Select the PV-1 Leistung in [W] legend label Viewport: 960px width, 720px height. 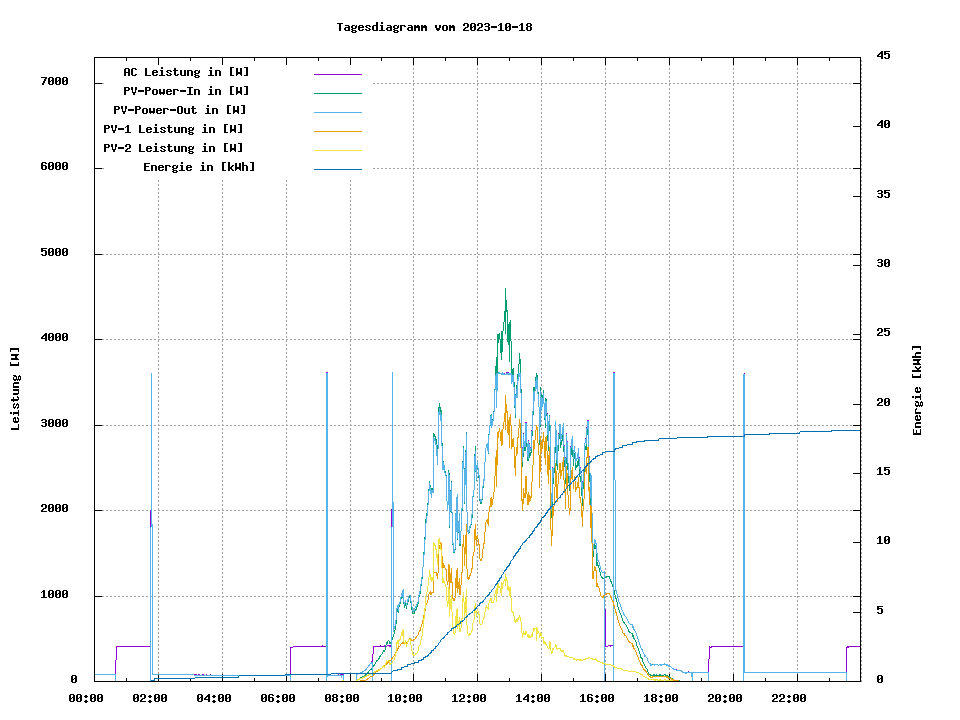[173, 129]
